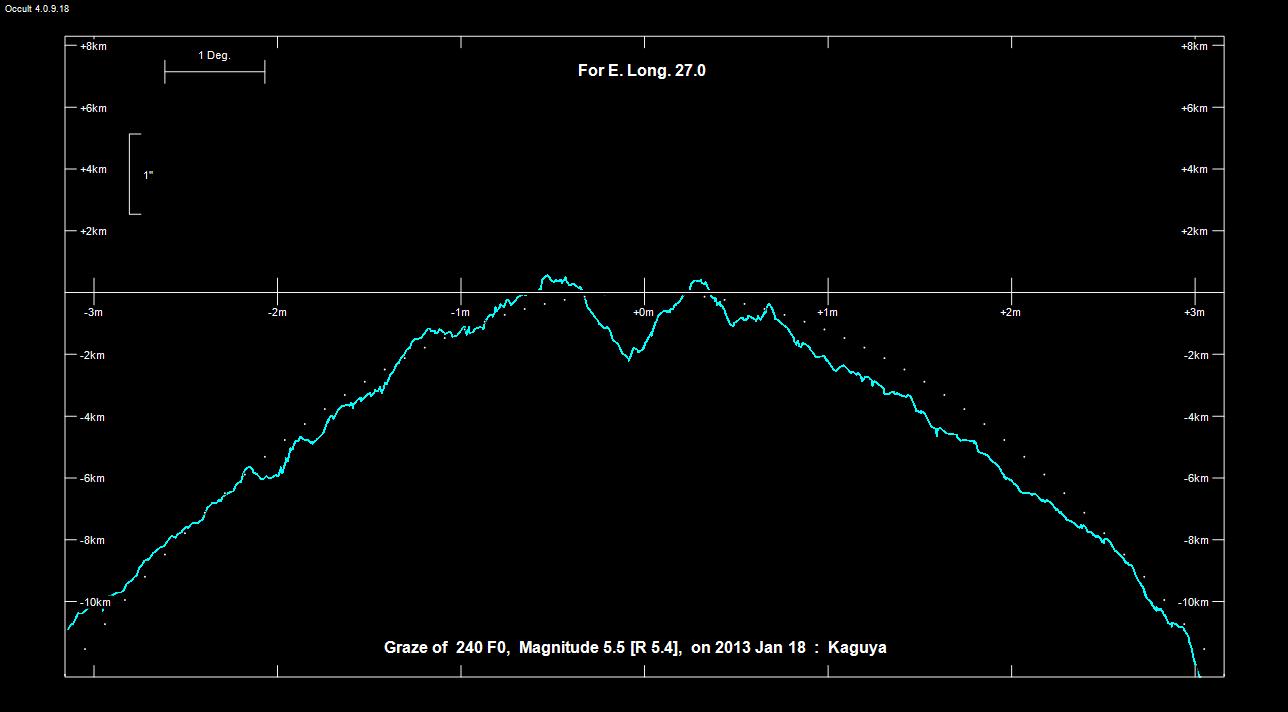Click the Occult 4.0.9.18 version label

point(35,8)
